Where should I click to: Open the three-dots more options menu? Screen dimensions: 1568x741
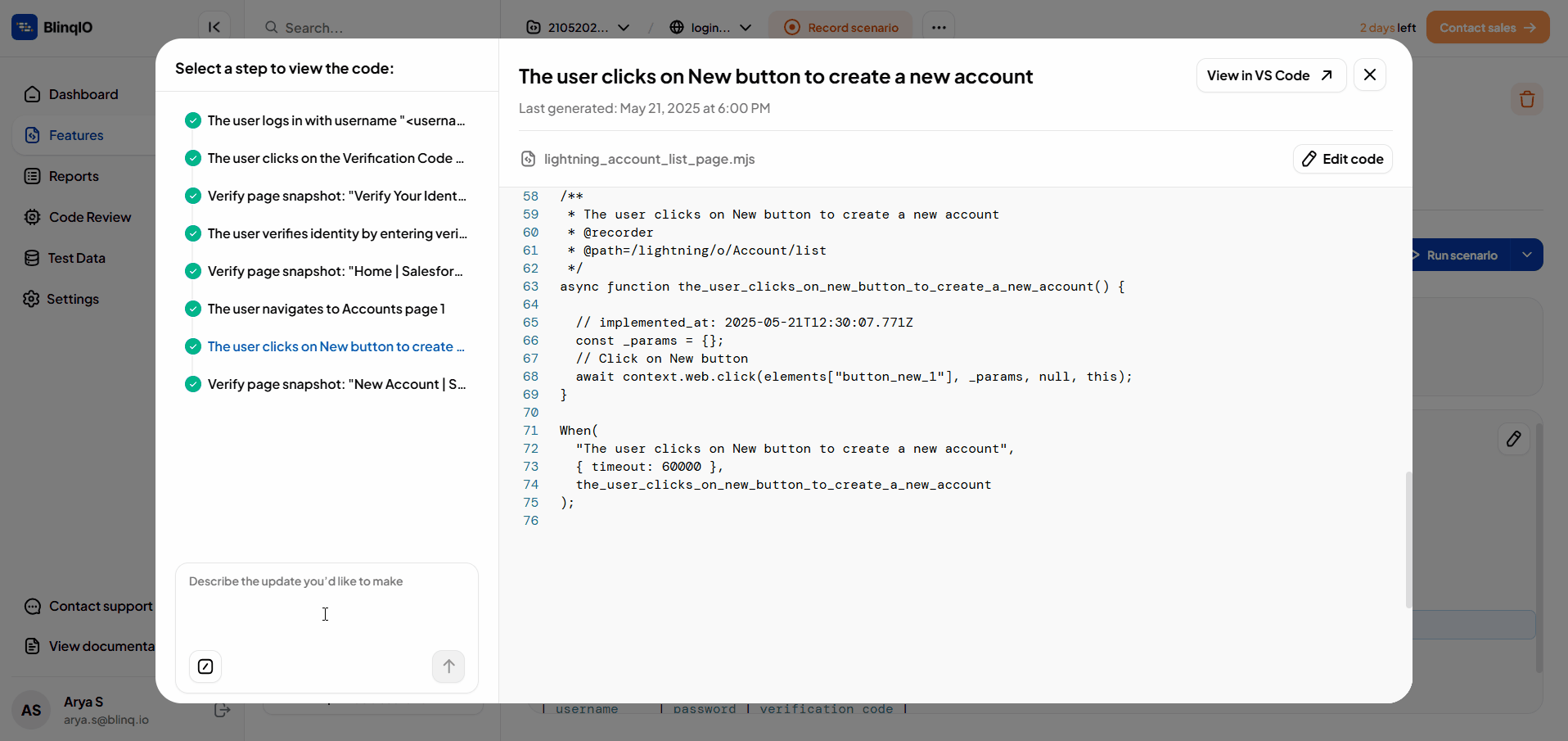click(x=938, y=27)
